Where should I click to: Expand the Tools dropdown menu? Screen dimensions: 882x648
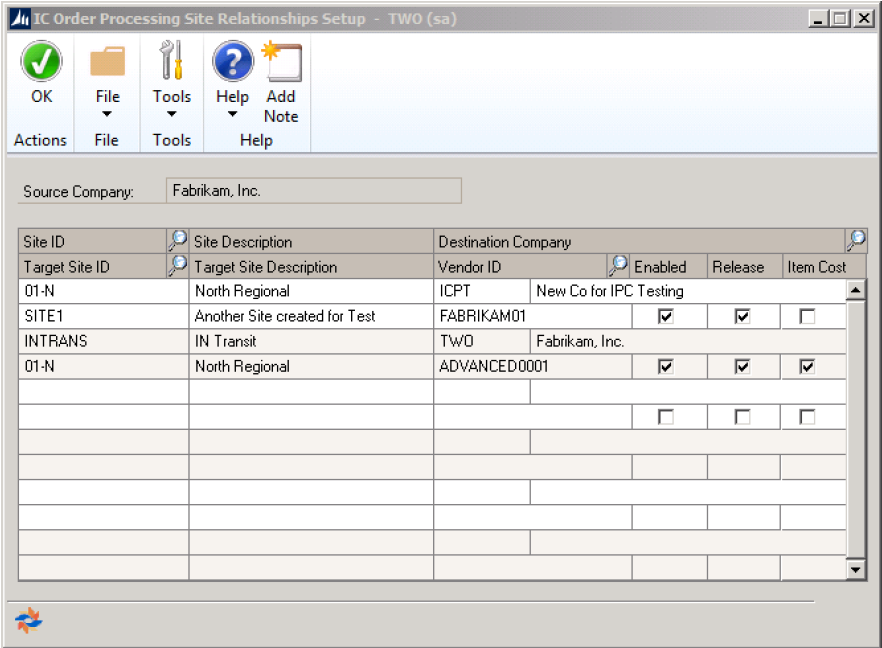[x=172, y=114]
